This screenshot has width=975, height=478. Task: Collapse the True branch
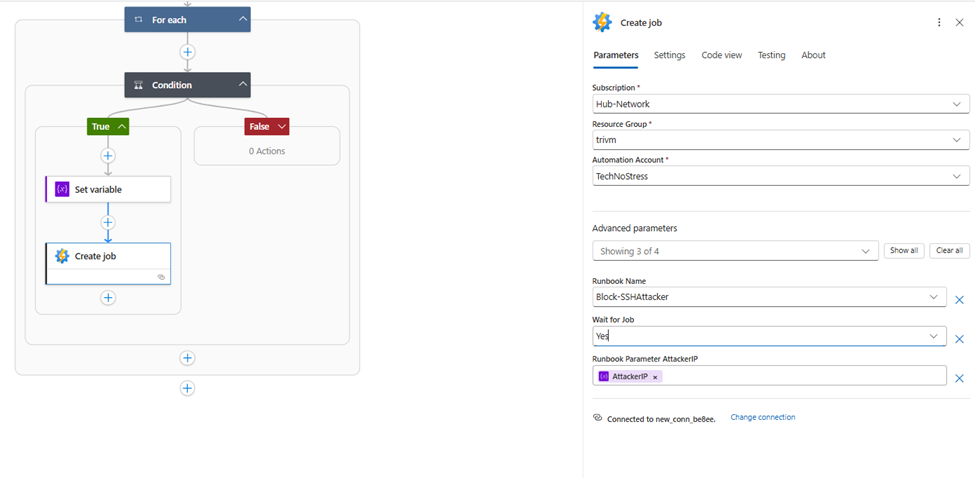coord(122,127)
